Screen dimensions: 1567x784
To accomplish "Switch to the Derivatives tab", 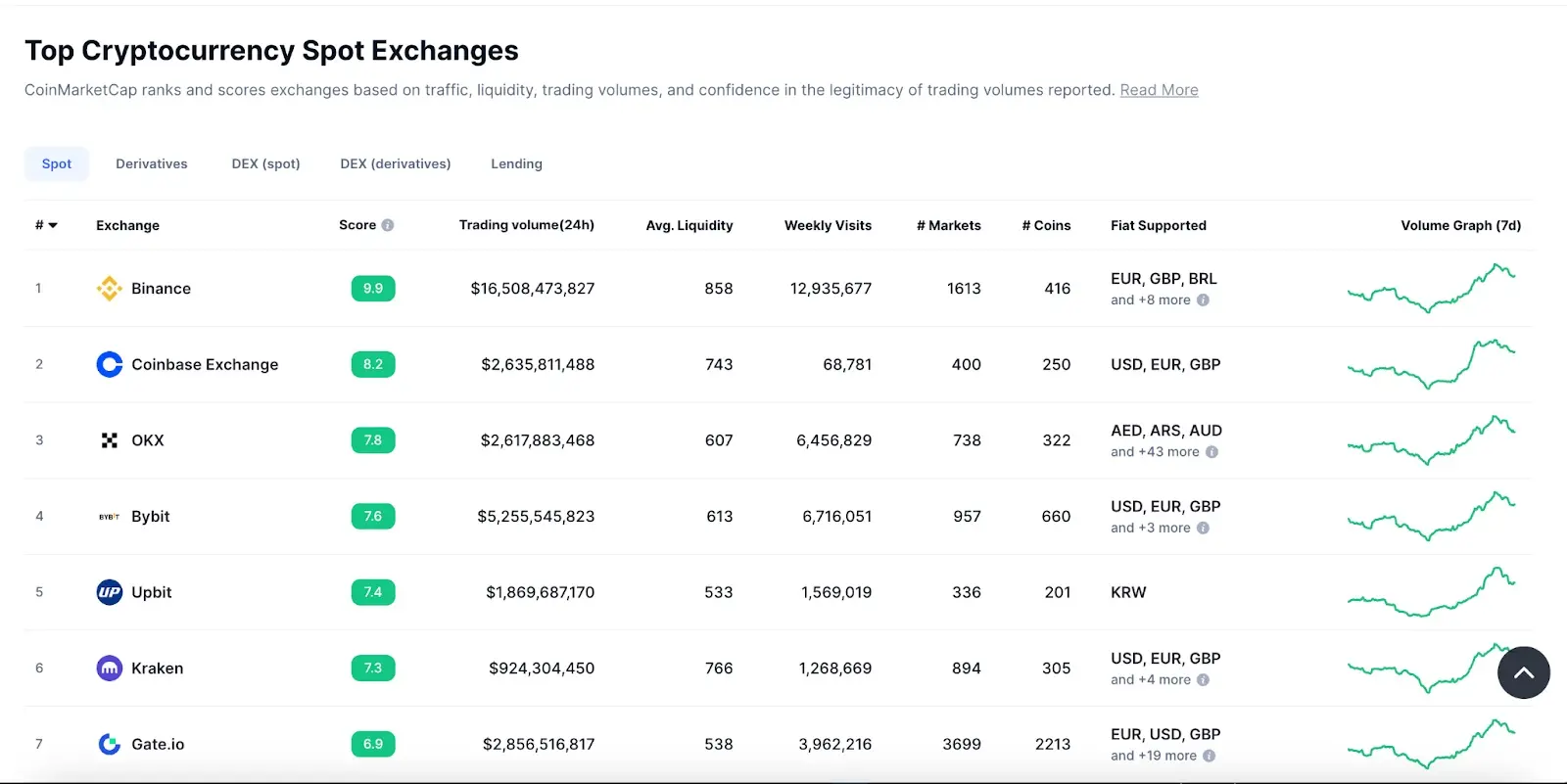I will tap(152, 164).
